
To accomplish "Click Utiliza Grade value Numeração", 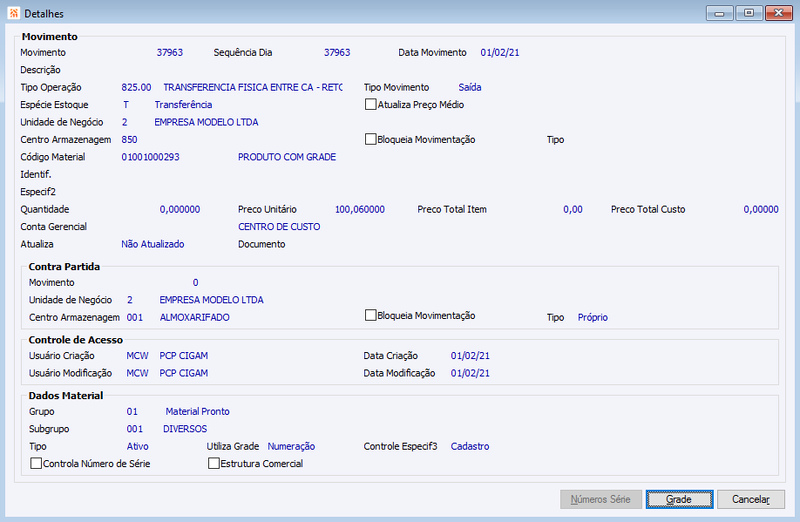I will [291, 446].
